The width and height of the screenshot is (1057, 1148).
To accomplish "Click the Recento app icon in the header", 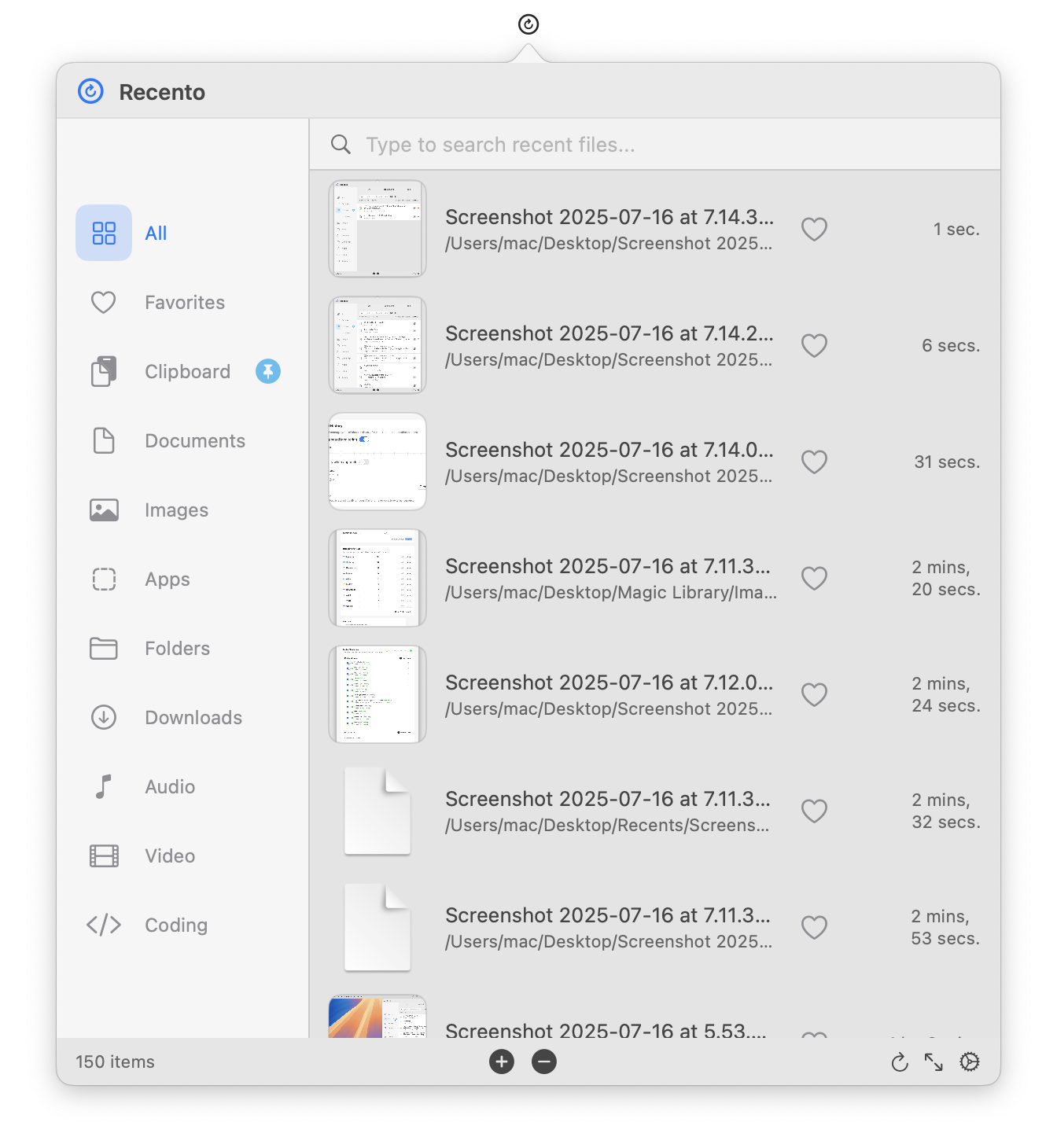I will tap(90, 91).
